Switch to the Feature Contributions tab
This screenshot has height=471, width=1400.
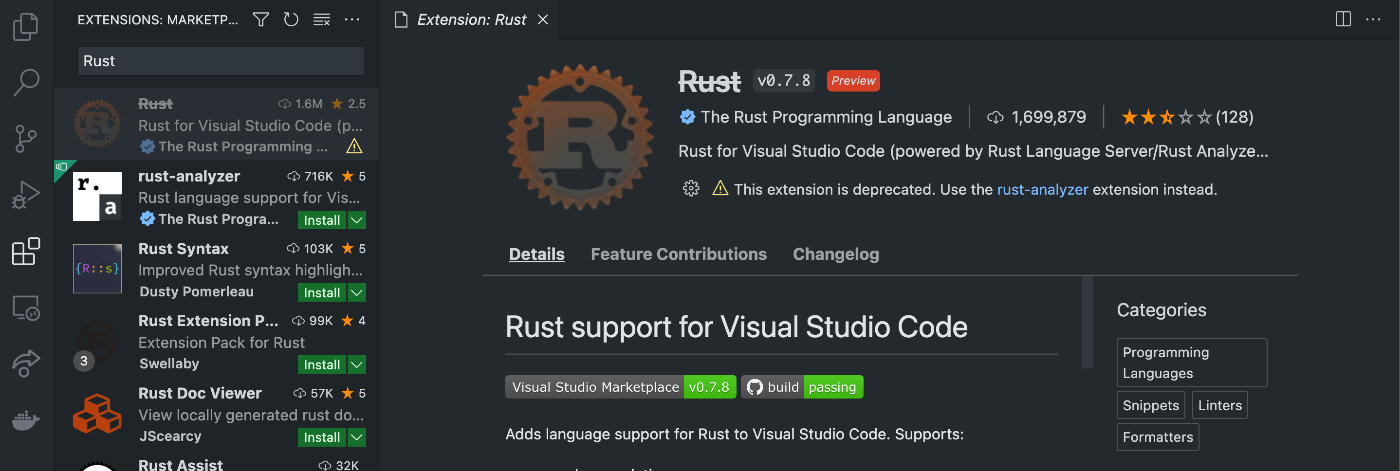[x=679, y=254]
